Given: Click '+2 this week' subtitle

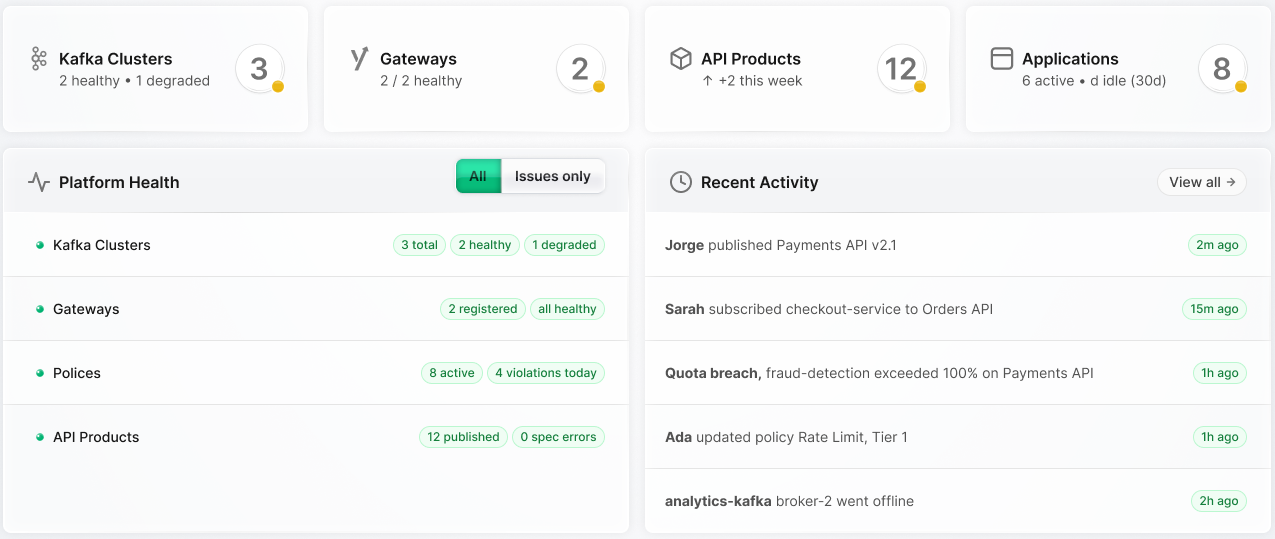Looking at the screenshot, I should click(752, 81).
